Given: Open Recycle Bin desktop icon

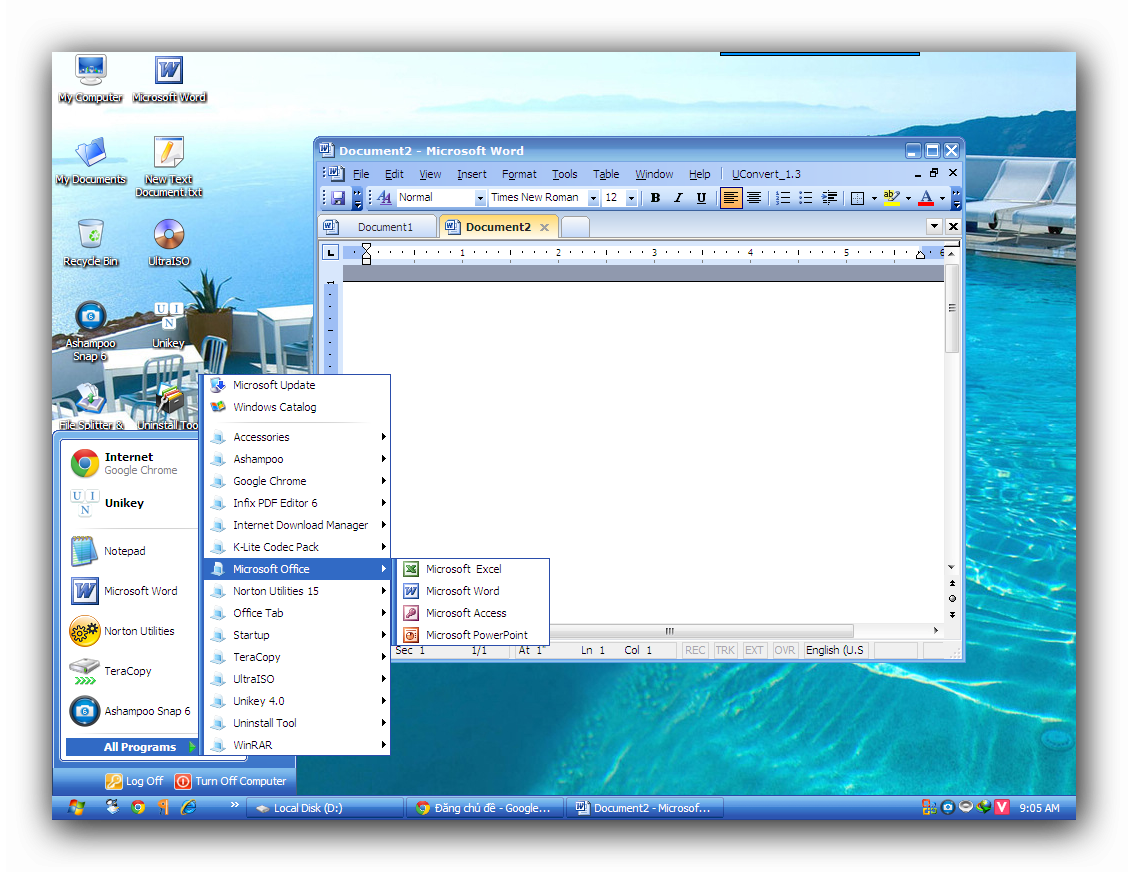Looking at the screenshot, I should tap(91, 242).
